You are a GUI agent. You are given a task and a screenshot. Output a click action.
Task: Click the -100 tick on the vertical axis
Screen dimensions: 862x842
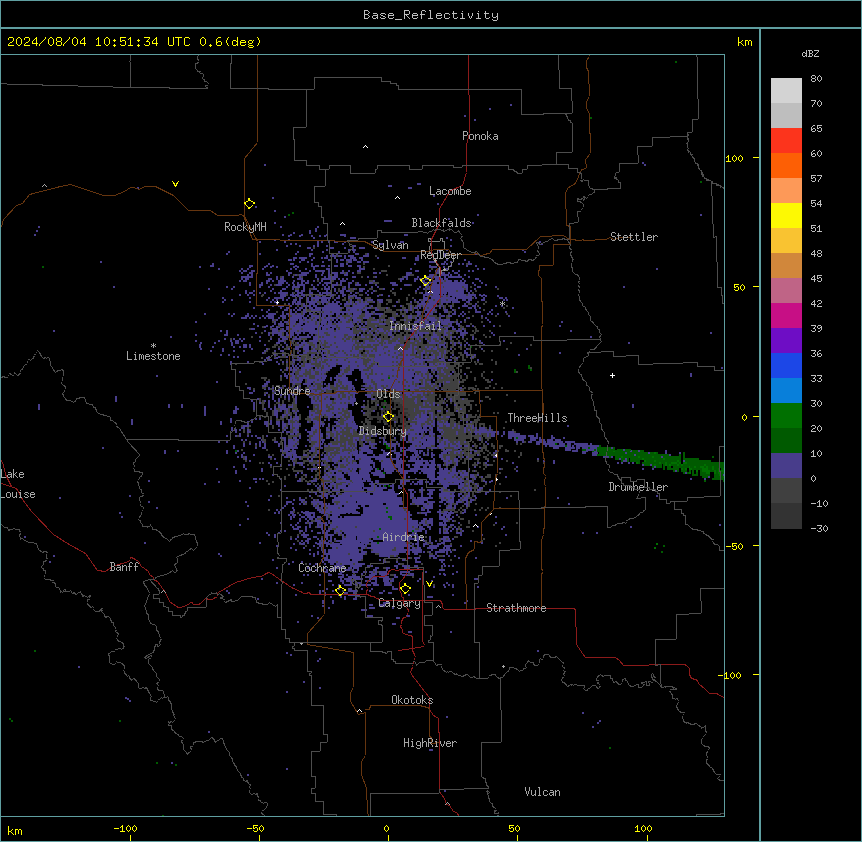tap(731, 675)
